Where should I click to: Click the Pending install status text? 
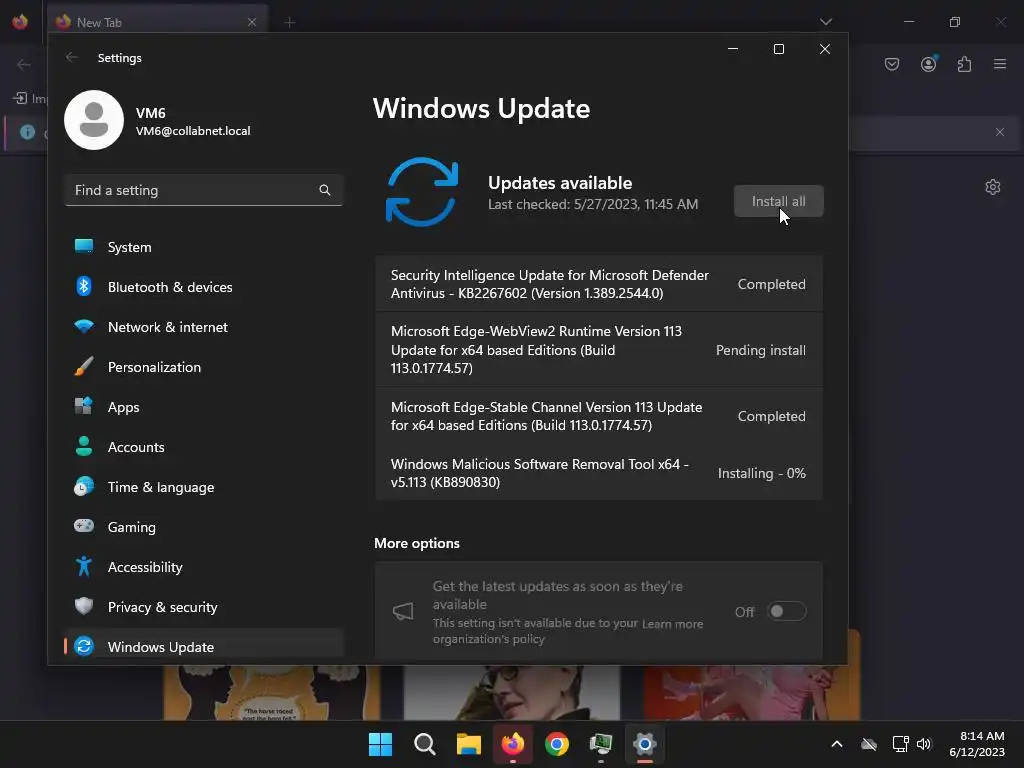pos(761,350)
